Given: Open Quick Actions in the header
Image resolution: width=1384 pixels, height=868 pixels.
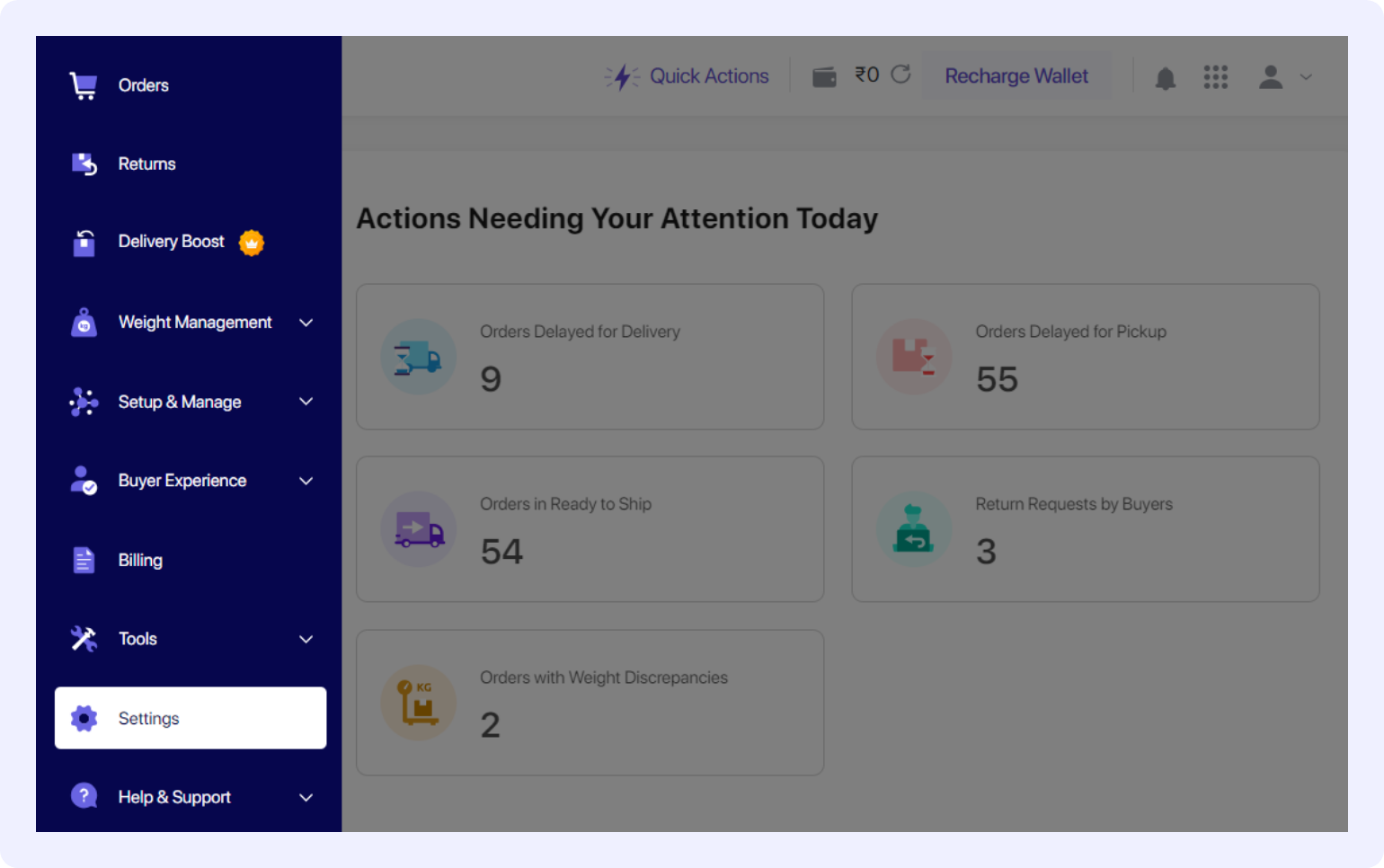Looking at the screenshot, I should 688,76.
